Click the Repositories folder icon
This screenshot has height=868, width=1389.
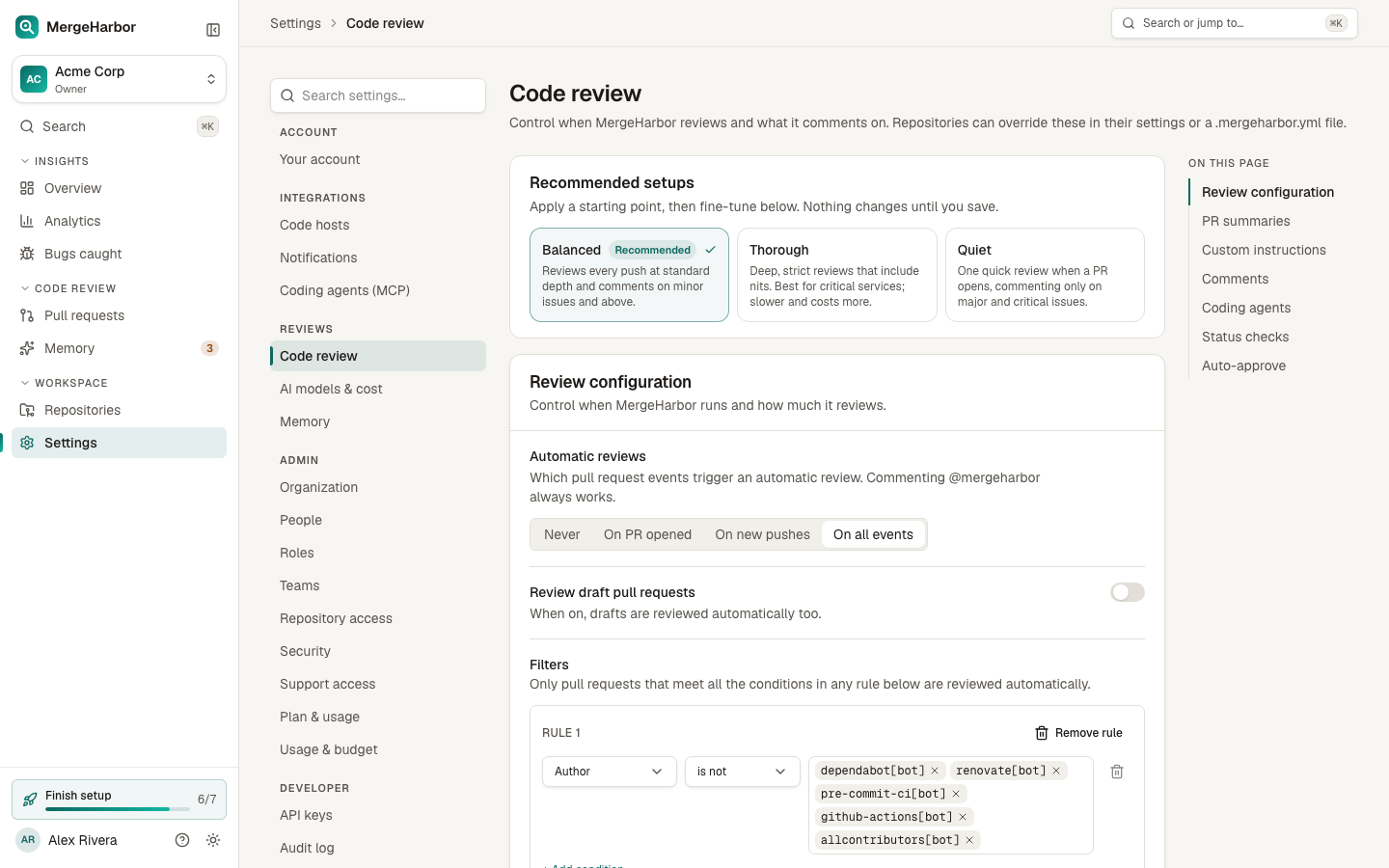pos(27,410)
